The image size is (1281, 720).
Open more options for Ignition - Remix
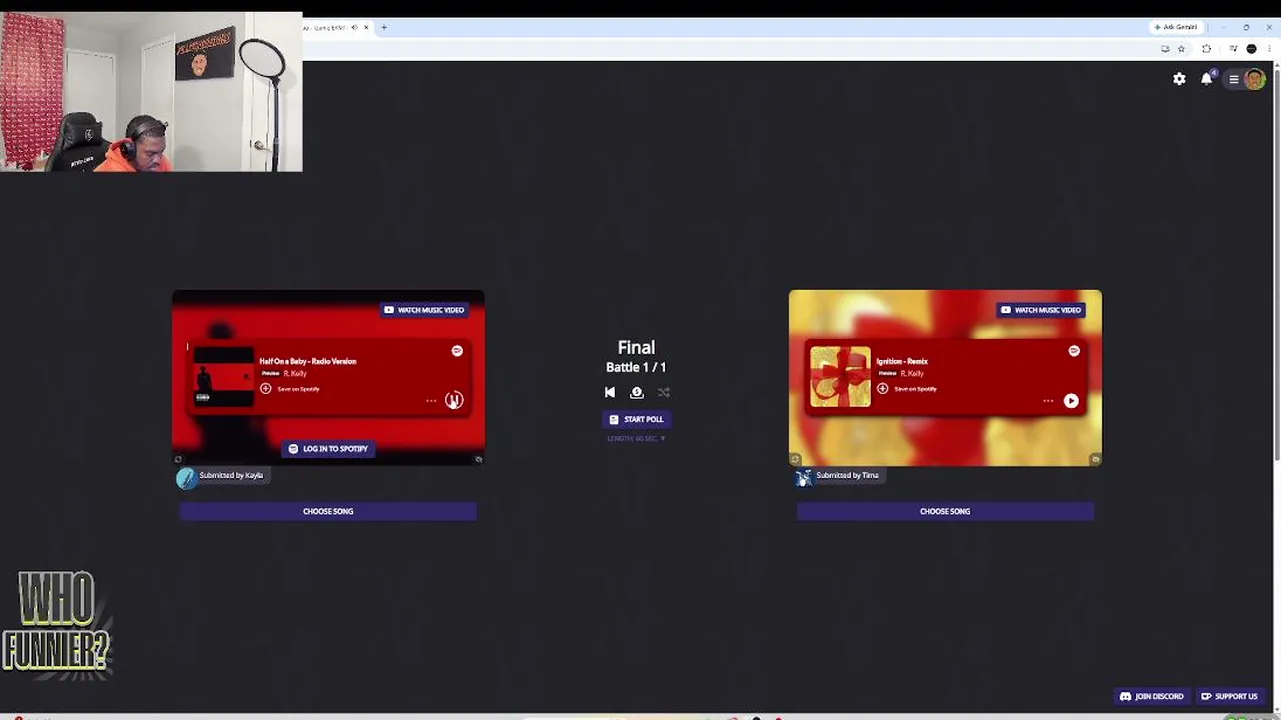(1048, 401)
